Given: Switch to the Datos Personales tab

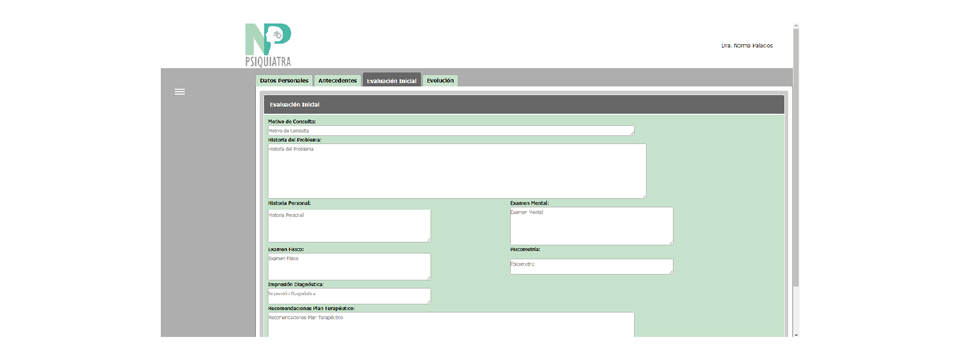Looking at the screenshot, I should coord(284,81).
